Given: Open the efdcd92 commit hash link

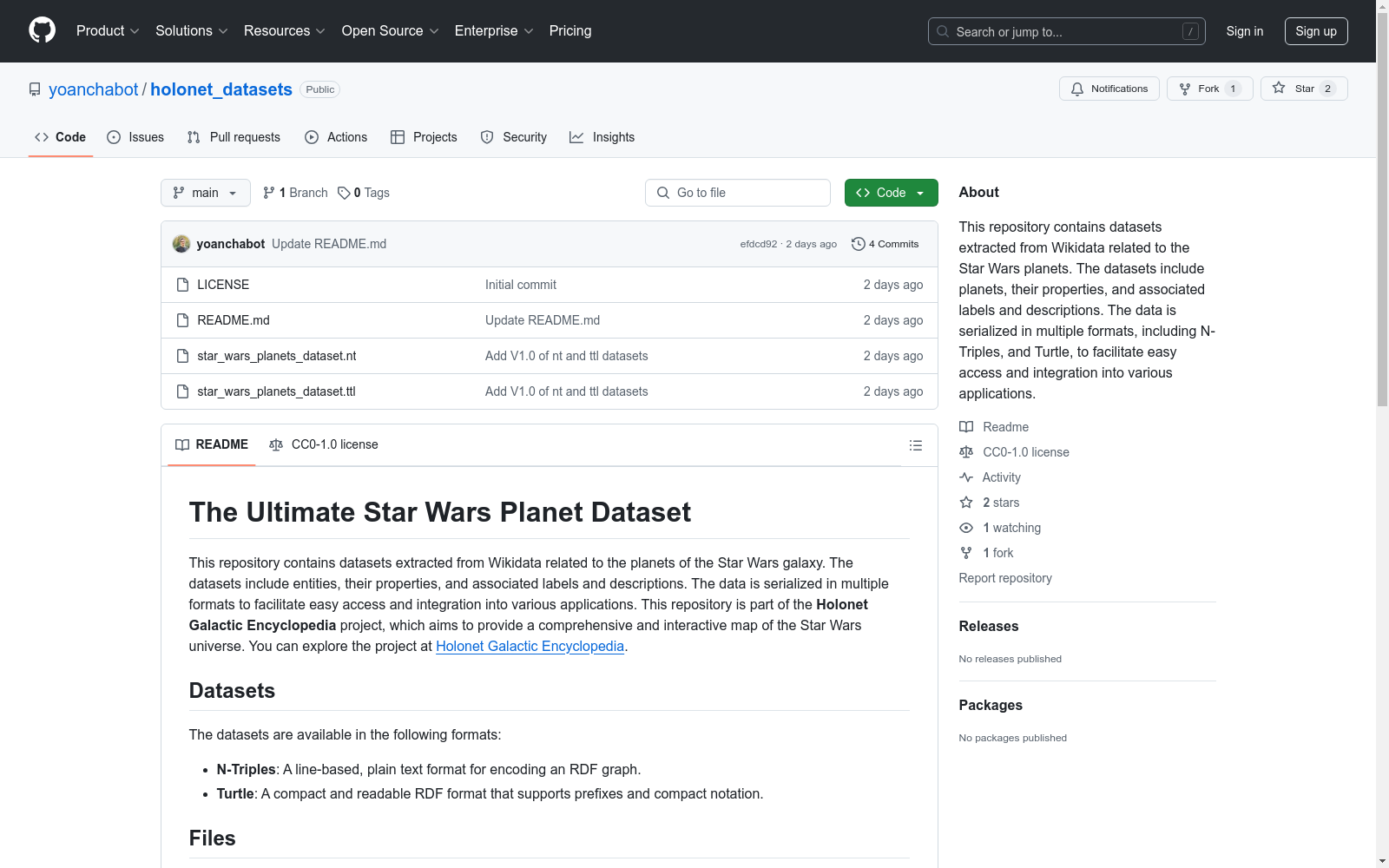Looking at the screenshot, I should click(x=759, y=244).
